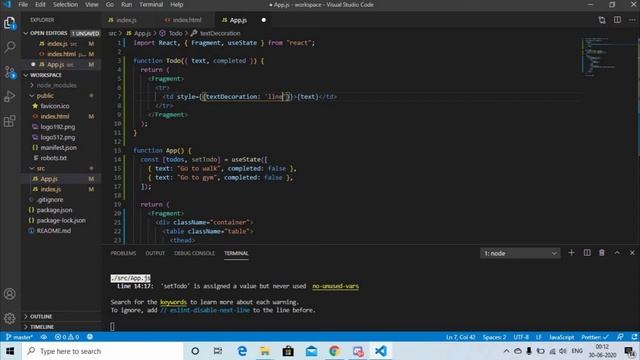The image size is (640, 360).
Task: Open the Accounts menu icon
Action: click(x=9, y=294)
